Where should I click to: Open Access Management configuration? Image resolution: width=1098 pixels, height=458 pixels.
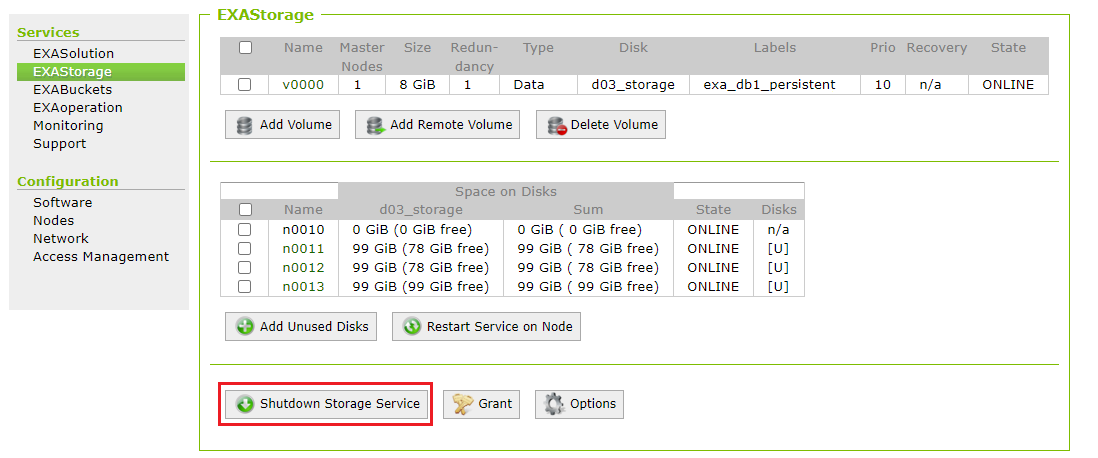point(101,256)
